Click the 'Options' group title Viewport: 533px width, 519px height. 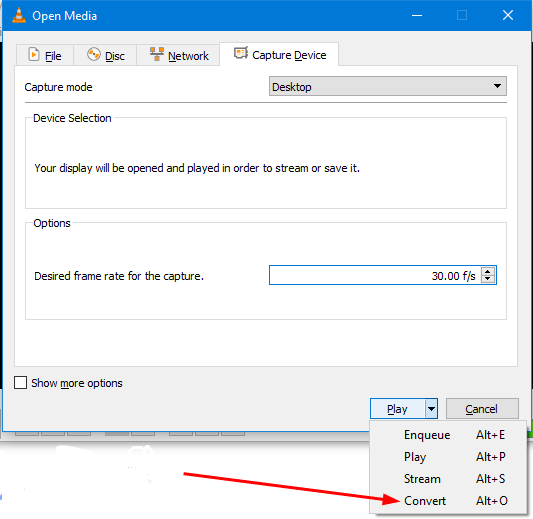52,223
